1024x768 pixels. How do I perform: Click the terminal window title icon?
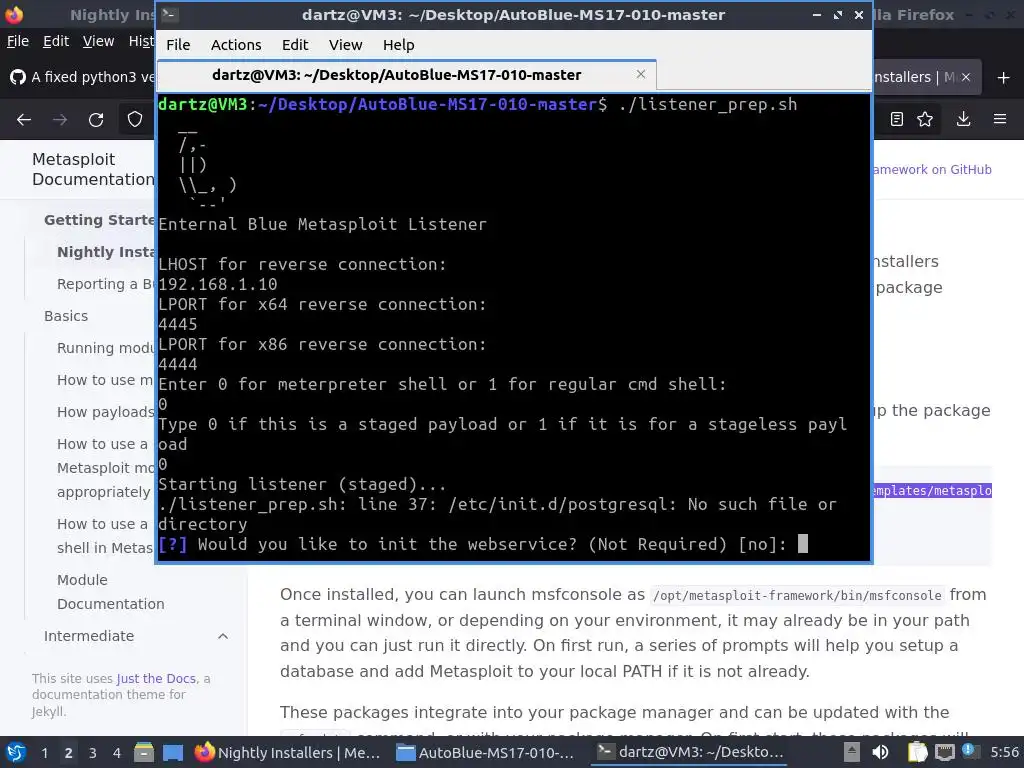(170, 14)
